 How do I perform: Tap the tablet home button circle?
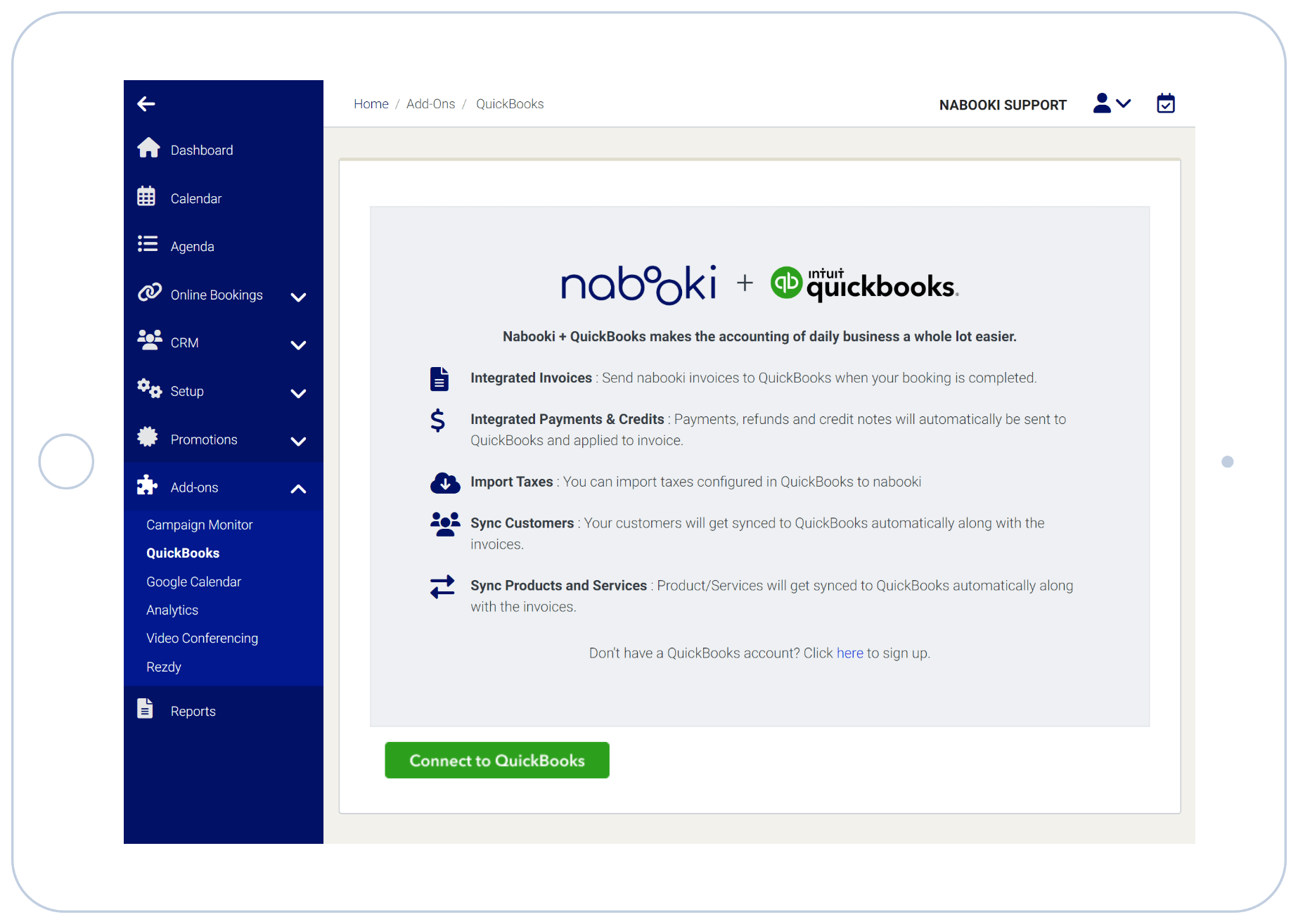[66, 461]
